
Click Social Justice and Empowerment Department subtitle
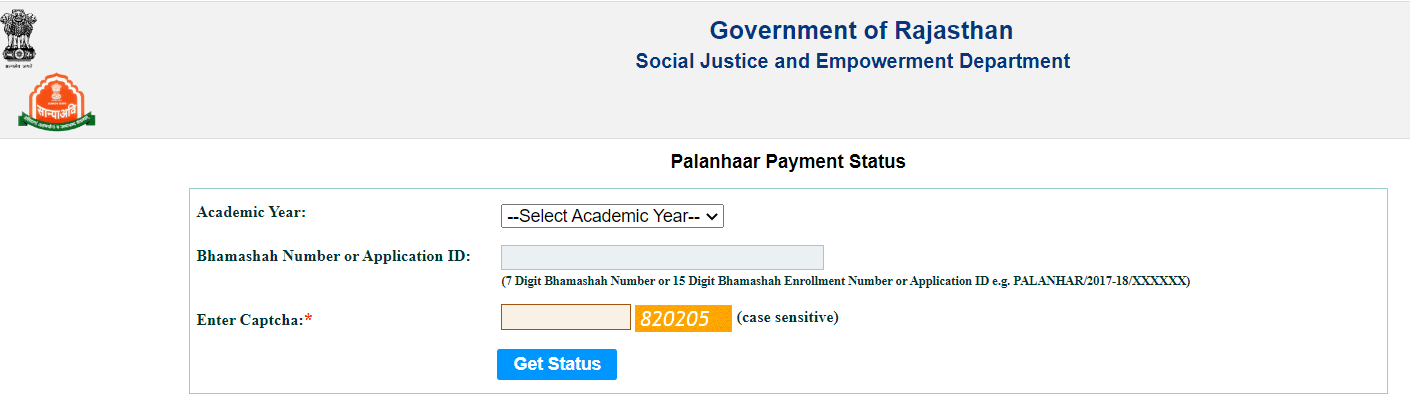(x=852, y=61)
